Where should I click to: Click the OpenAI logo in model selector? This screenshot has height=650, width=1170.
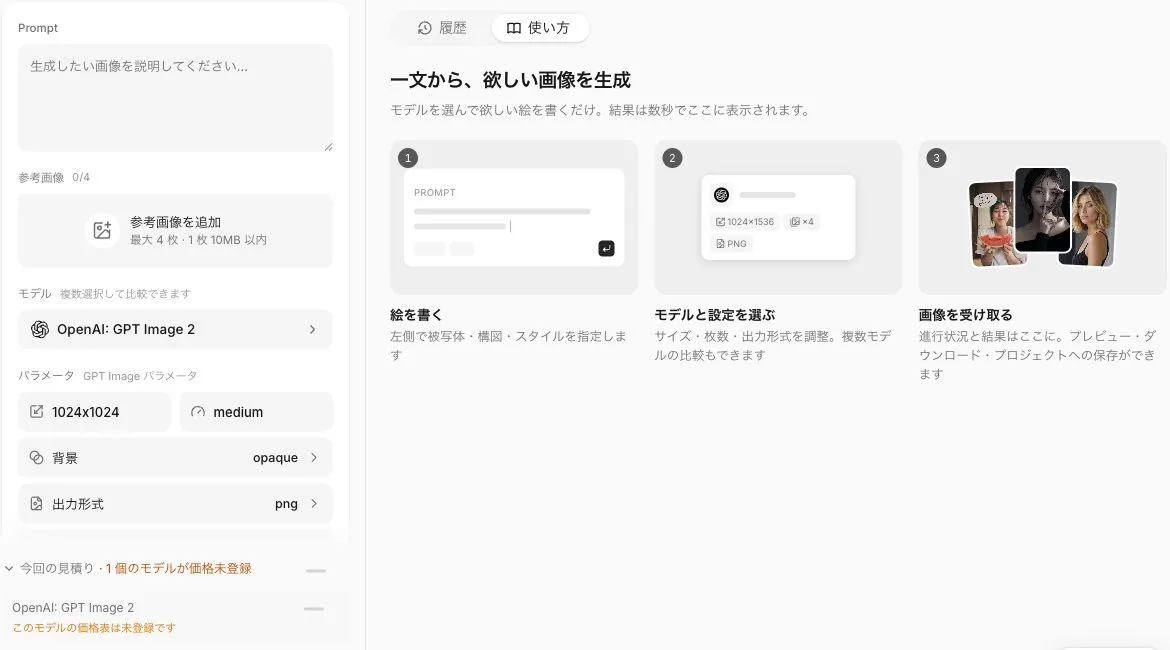coord(40,329)
